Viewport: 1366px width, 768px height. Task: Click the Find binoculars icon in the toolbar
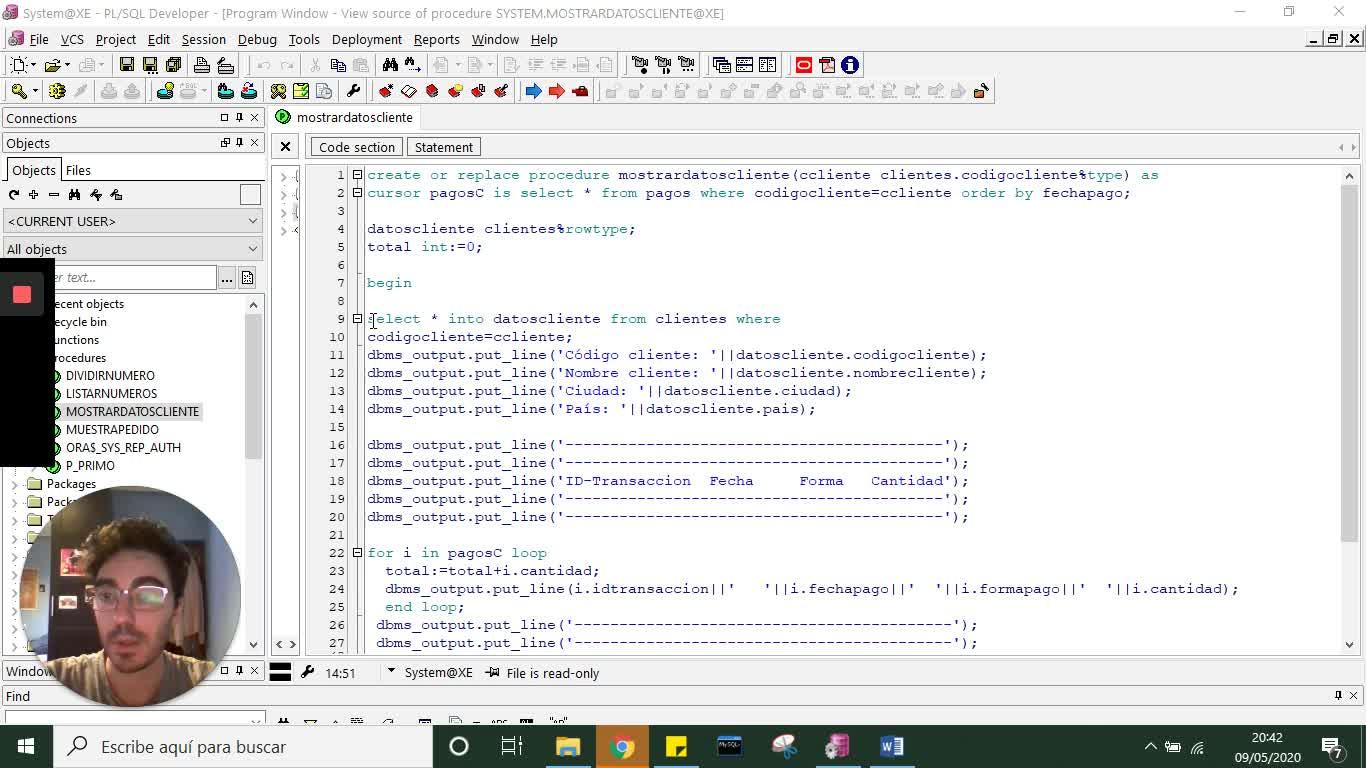(x=390, y=65)
